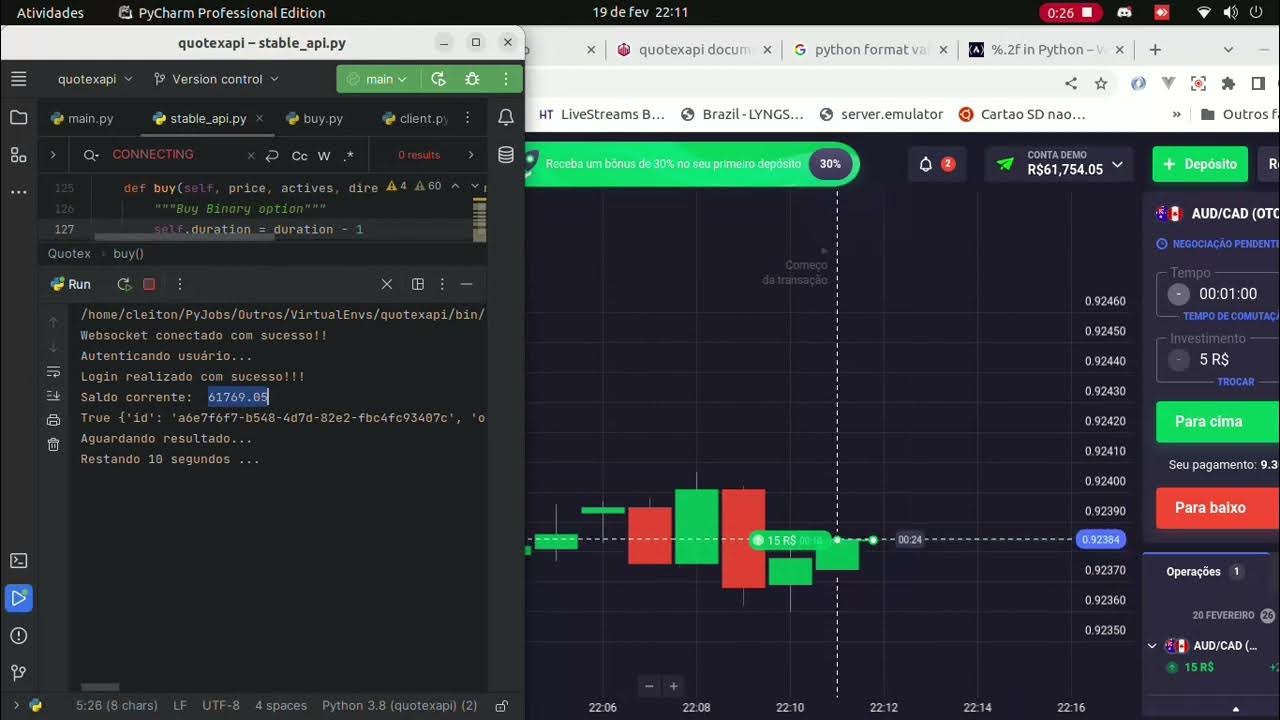Viewport: 1280px width, 720px height.
Task: Hide the Run tool window
Action: pos(466,284)
